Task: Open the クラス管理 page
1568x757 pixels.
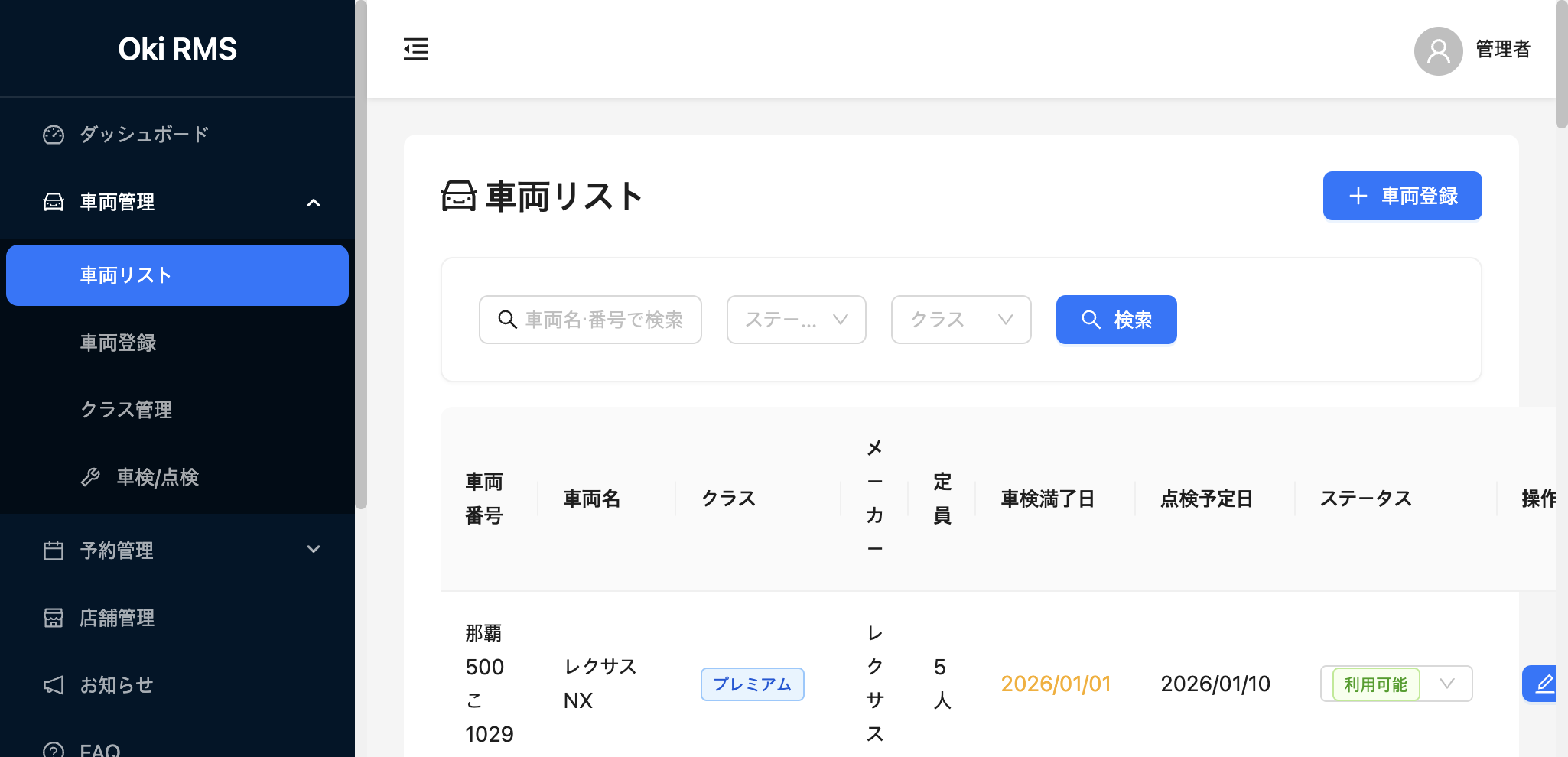Action: (126, 410)
